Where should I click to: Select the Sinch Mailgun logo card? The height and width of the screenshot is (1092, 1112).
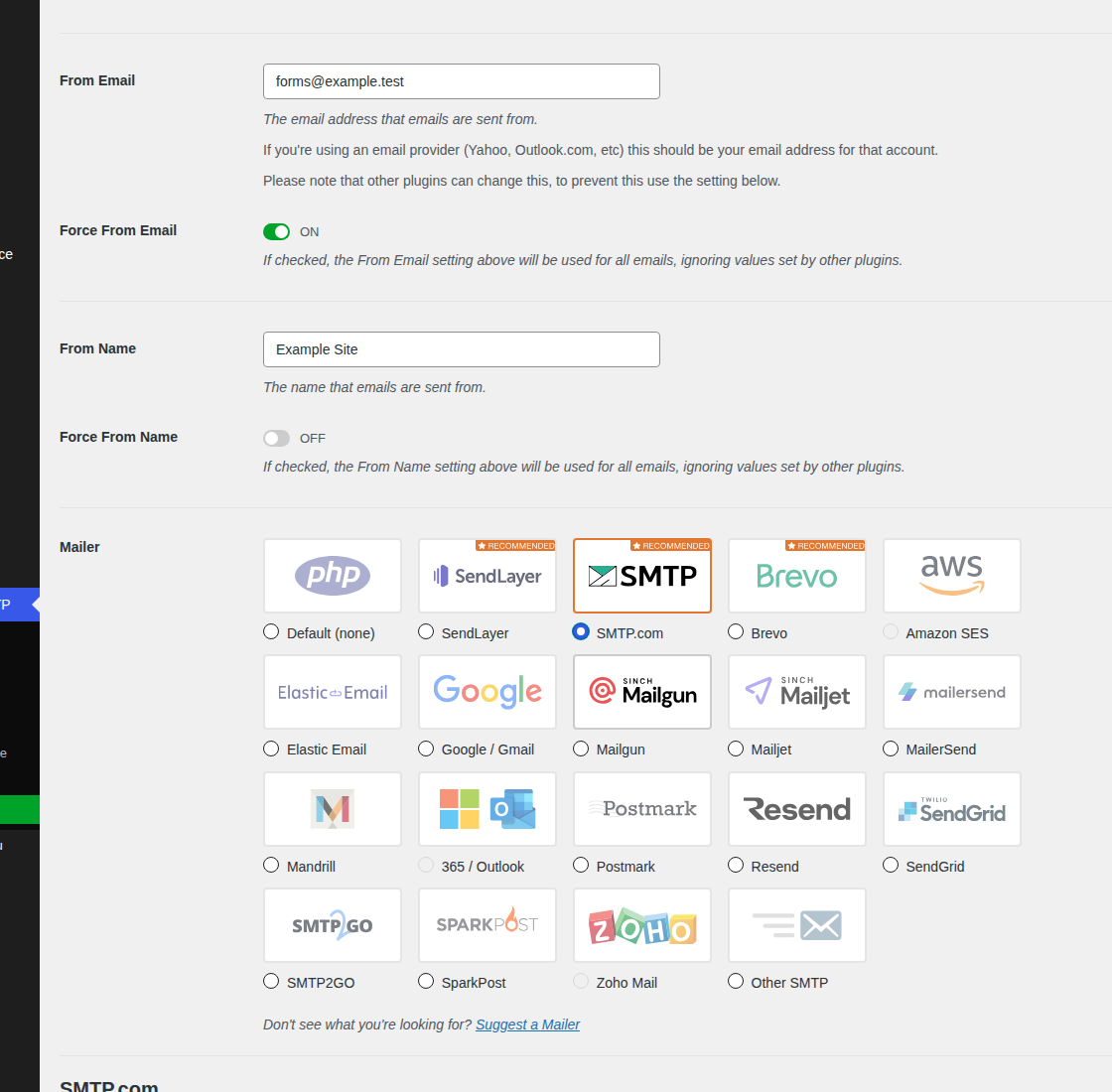point(641,692)
